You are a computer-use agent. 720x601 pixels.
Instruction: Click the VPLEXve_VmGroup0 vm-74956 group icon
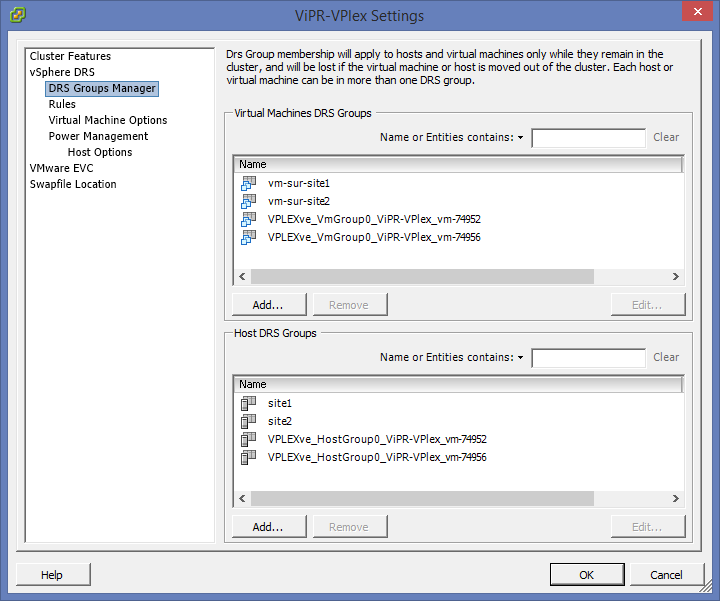coord(249,238)
